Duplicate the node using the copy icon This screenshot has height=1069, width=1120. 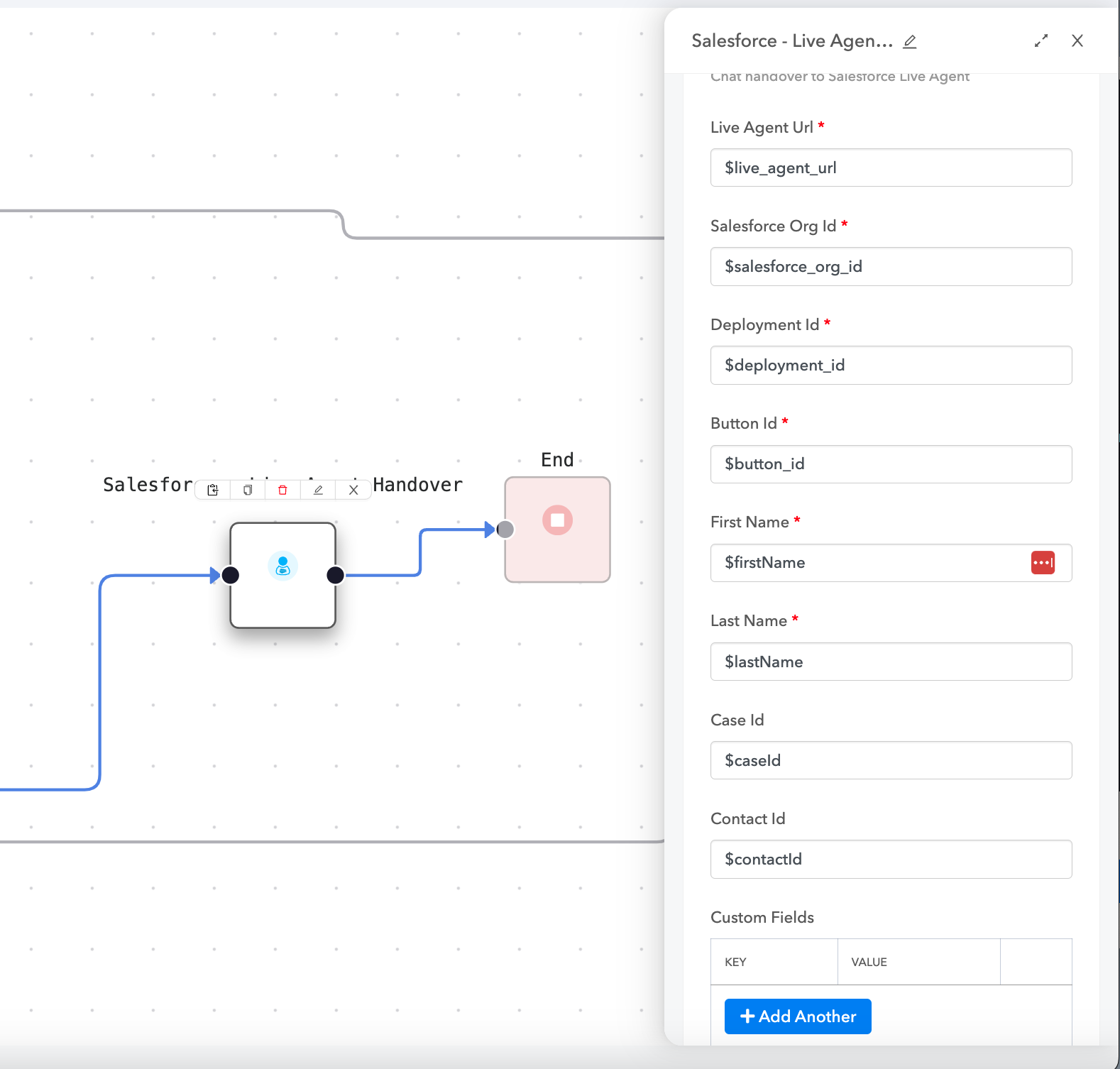pyautogui.click(x=248, y=490)
